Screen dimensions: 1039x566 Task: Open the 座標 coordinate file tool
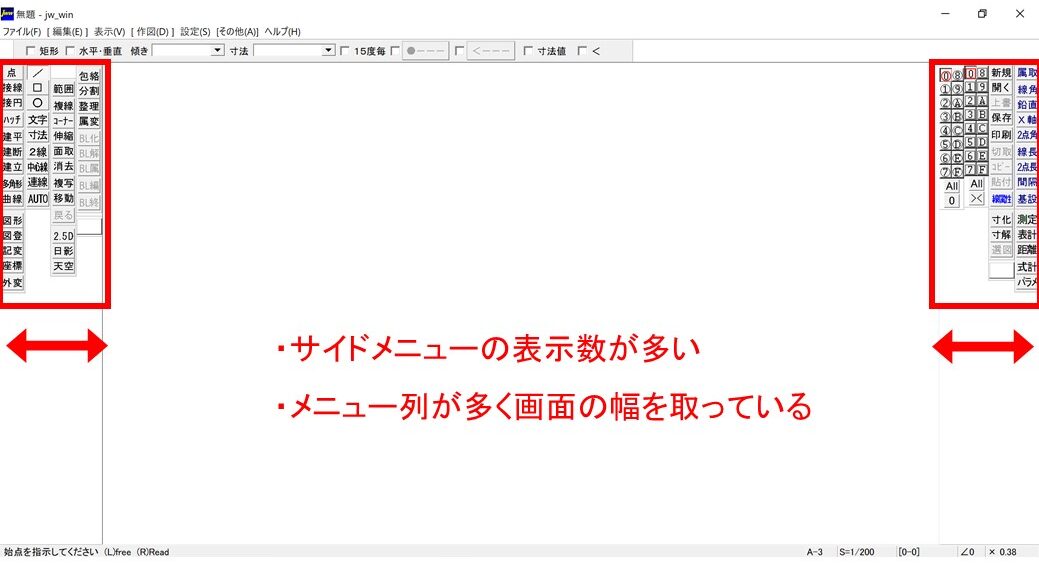pyautogui.click(x=12, y=266)
